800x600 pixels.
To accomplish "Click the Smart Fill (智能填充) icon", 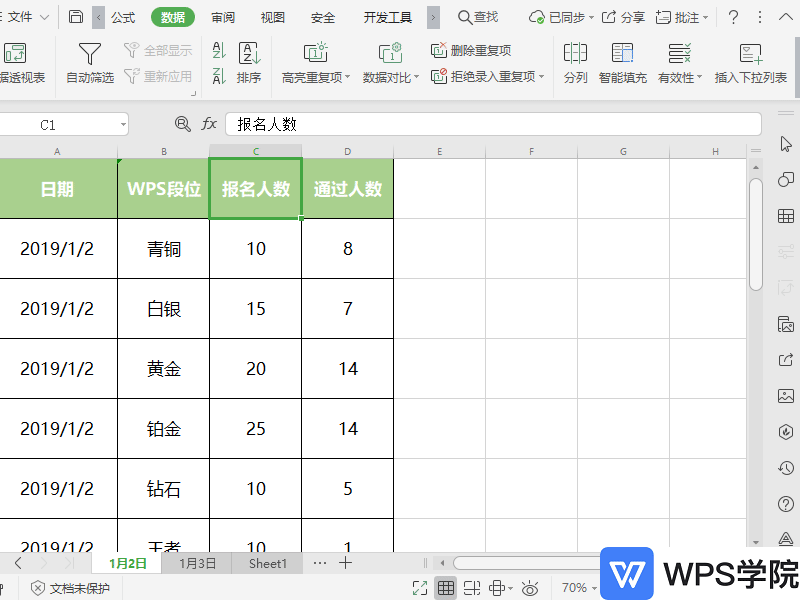I will pos(622,54).
